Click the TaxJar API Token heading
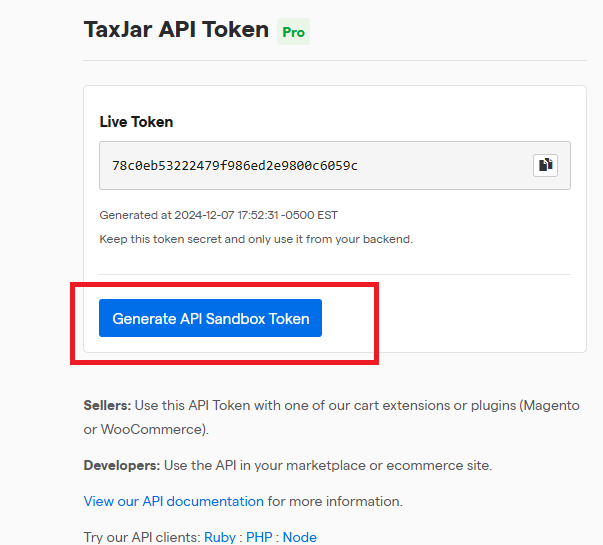 176,30
